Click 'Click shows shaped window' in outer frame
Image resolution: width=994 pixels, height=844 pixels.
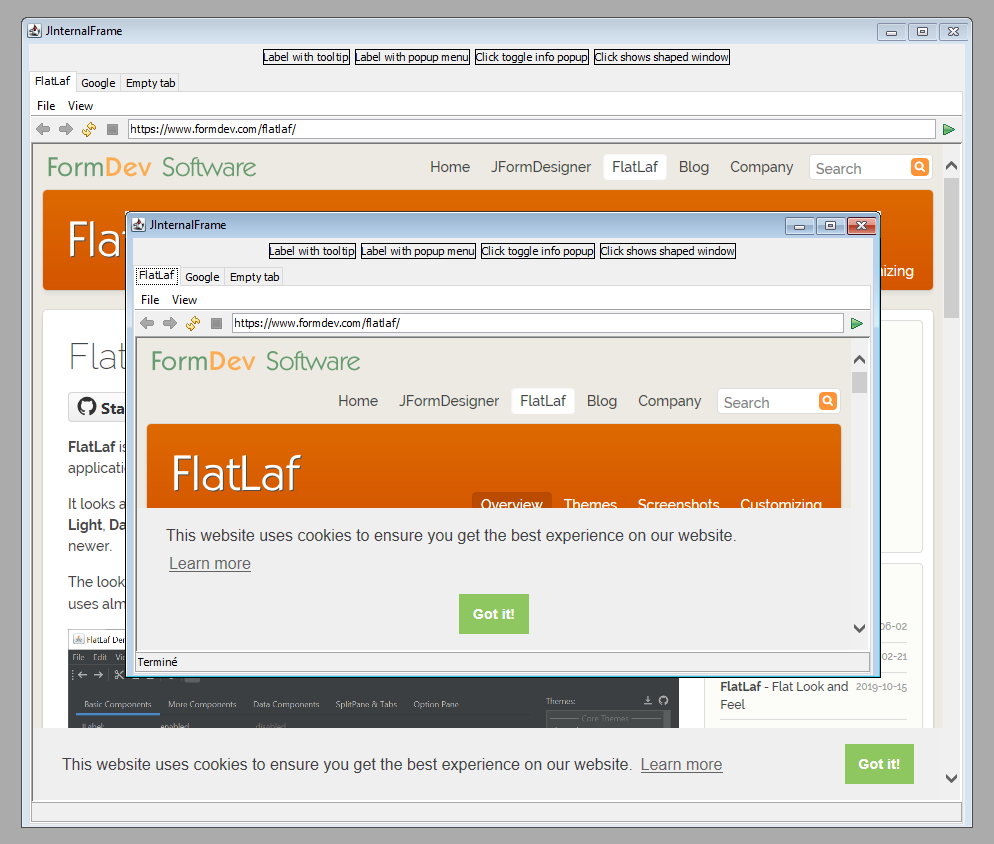coord(661,57)
